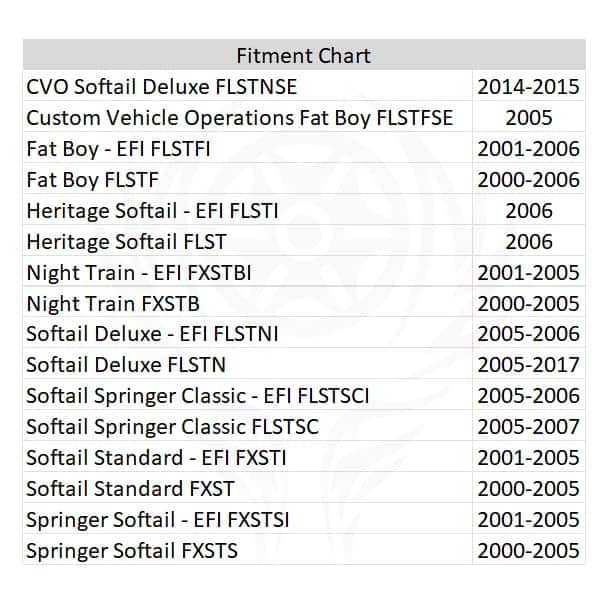Viewport: 609px width, 609px height.
Task: Click the 2000-2006 year range cell
Action: click(528, 180)
